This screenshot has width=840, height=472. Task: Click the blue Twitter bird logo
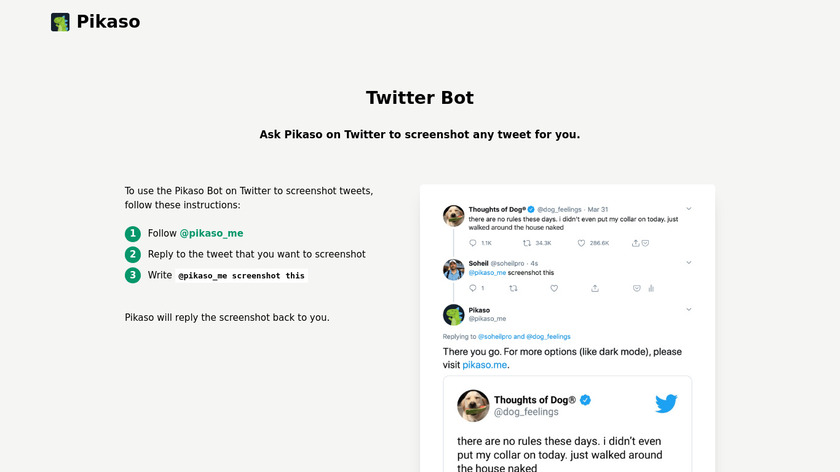coord(666,403)
